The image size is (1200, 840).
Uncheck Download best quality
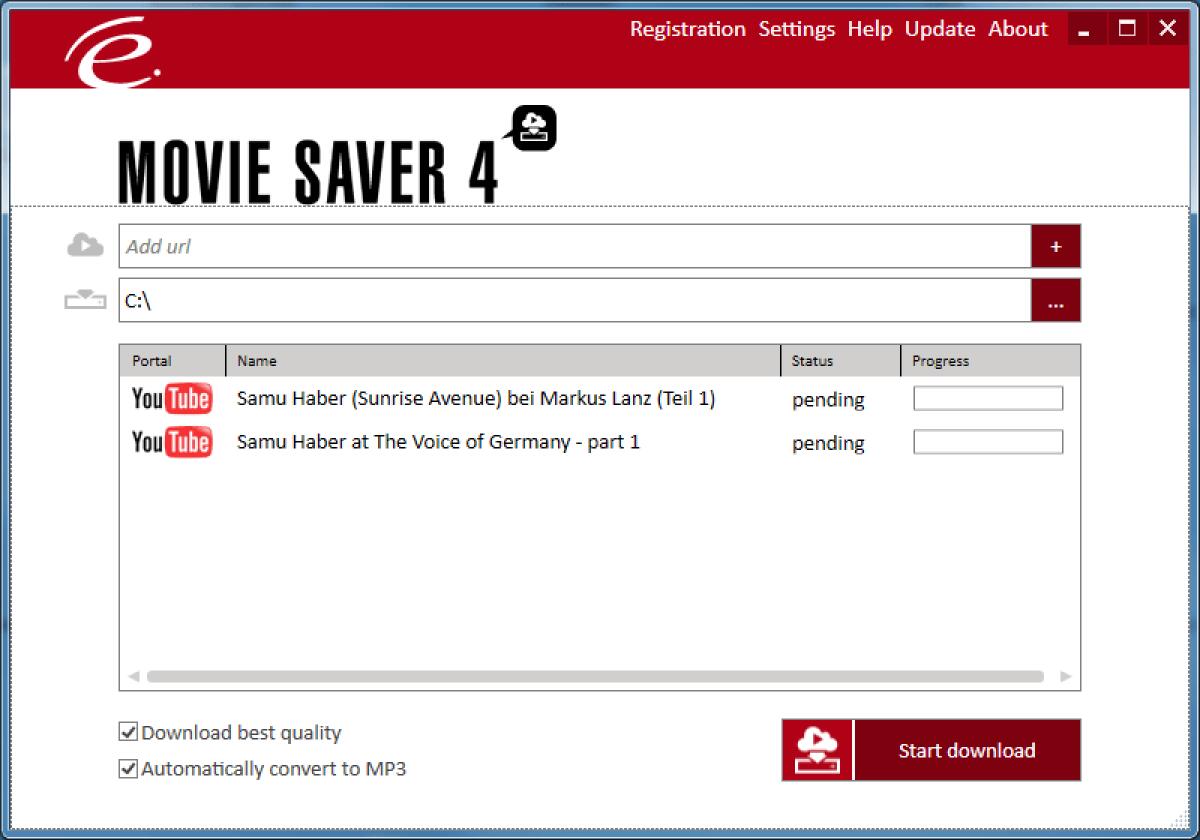click(x=128, y=732)
